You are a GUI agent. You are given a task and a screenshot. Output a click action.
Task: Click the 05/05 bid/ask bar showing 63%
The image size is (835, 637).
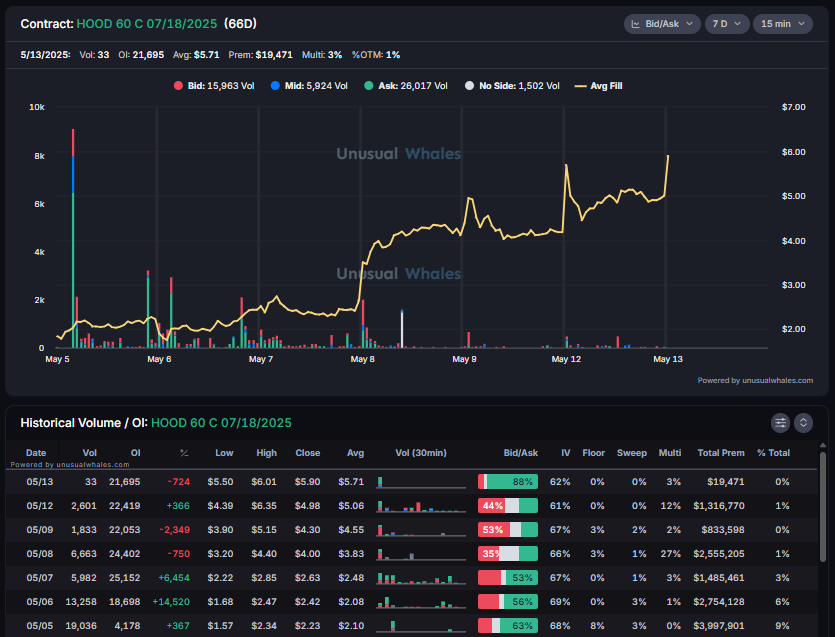click(507, 625)
